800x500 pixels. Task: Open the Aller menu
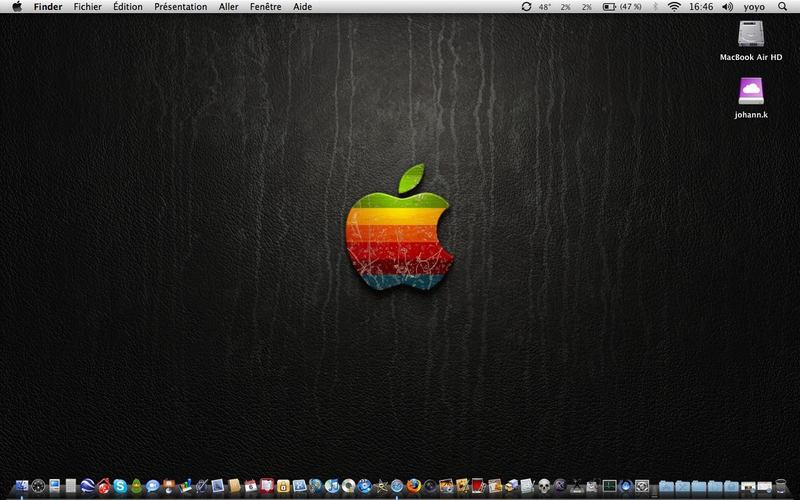pyautogui.click(x=229, y=7)
